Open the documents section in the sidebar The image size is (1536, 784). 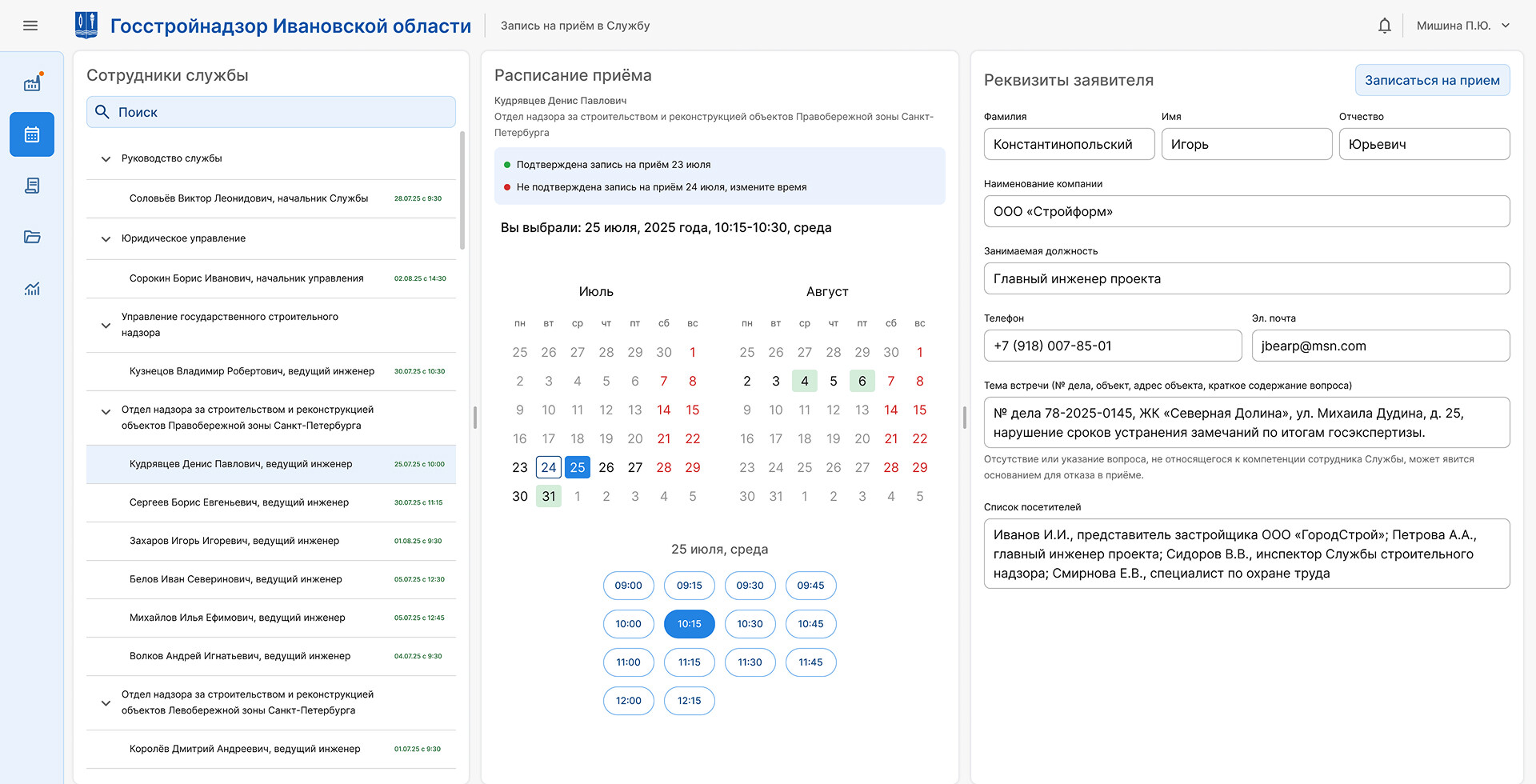tap(32, 186)
